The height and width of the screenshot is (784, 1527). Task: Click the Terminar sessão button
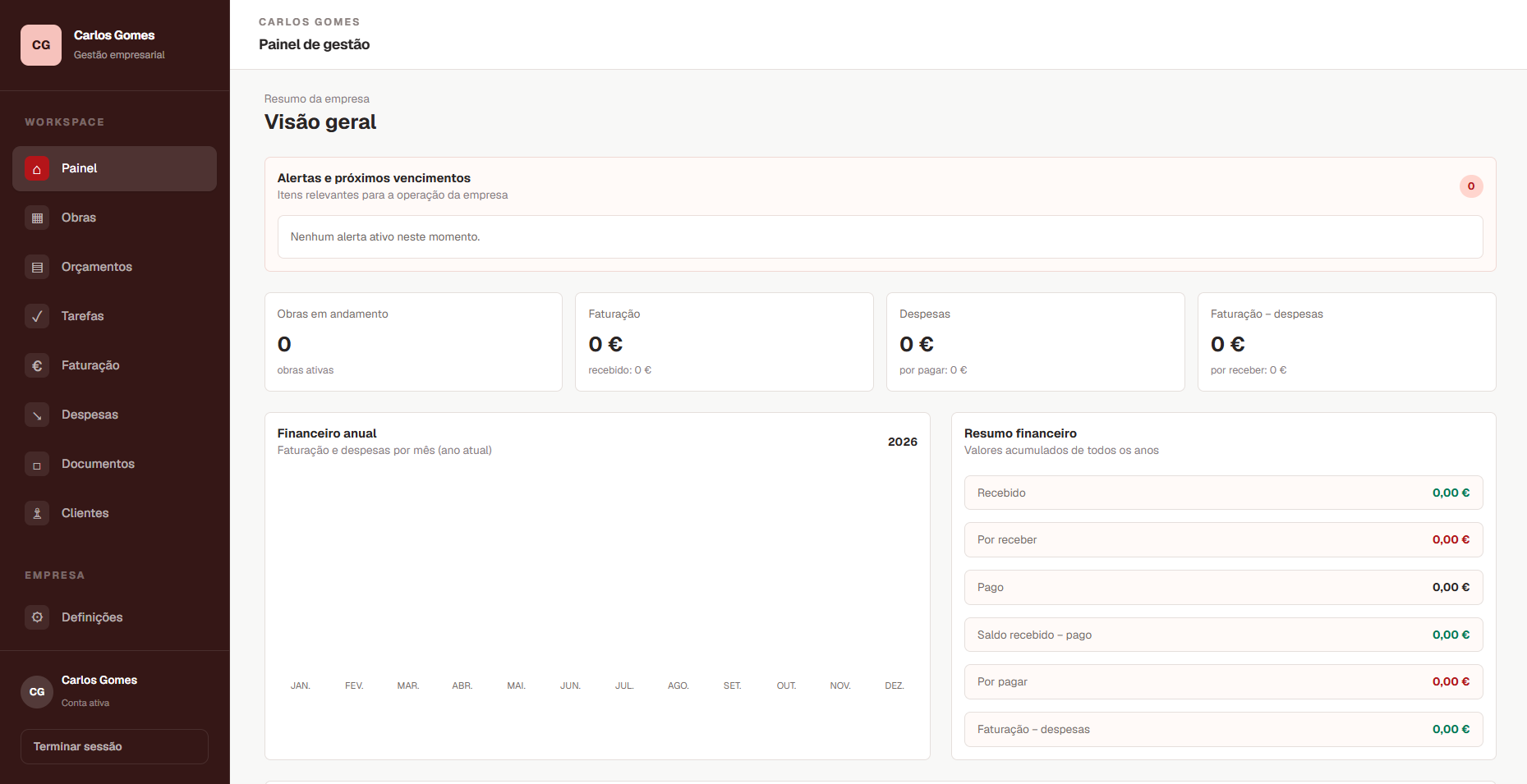(x=114, y=746)
